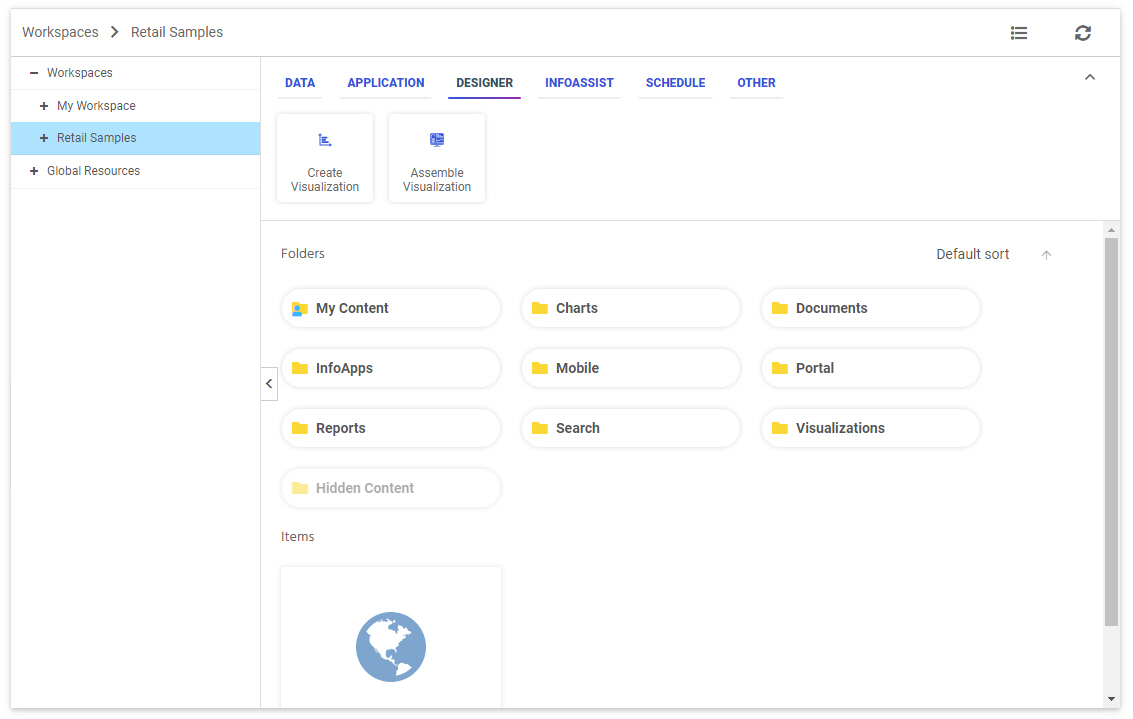
Task: Collapse the left navigation panel
Action: [x=268, y=383]
